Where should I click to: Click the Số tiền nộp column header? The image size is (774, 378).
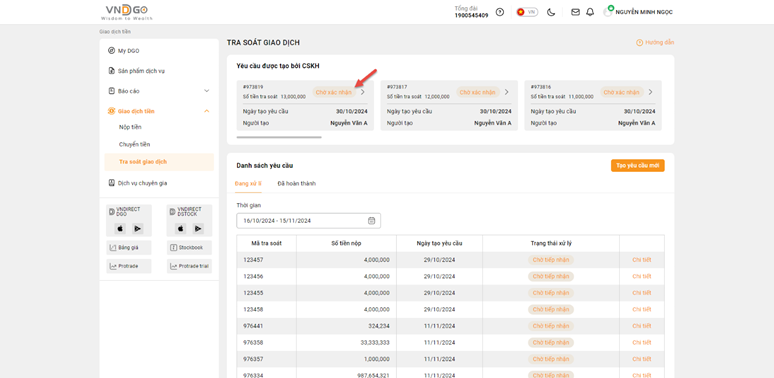346,243
